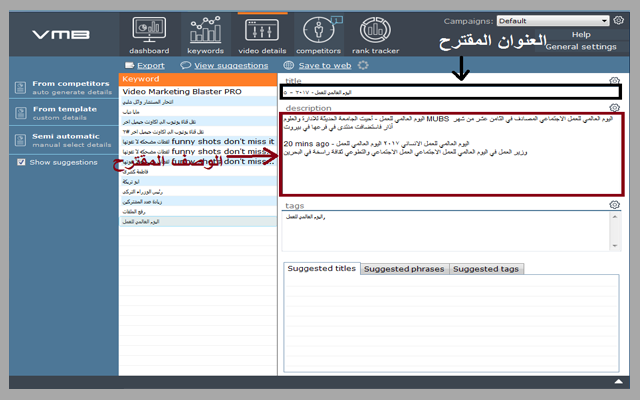Choose From competitors auto generate details

[64, 87]
